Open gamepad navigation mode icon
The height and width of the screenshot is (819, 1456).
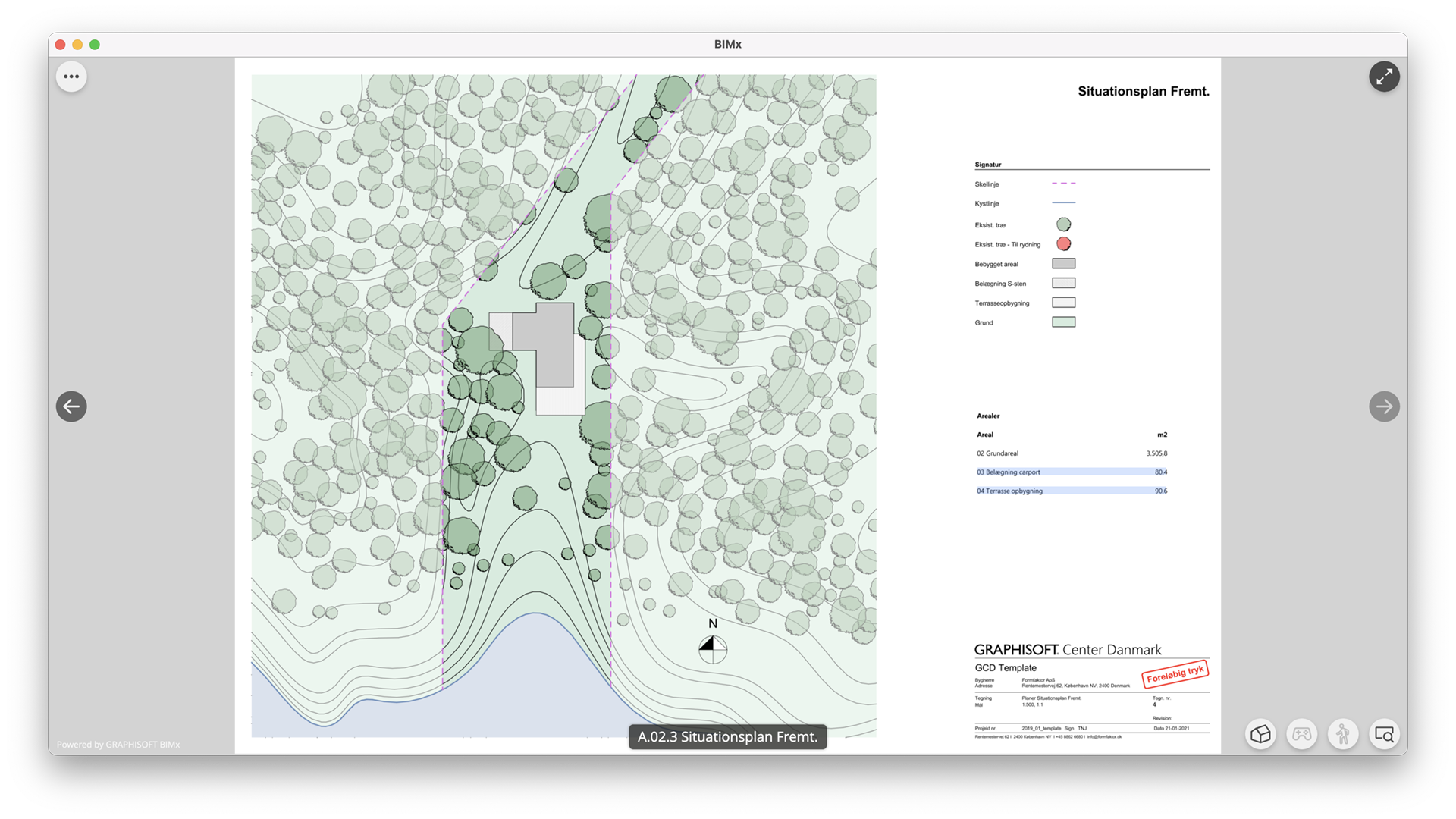pos(1301,734)
